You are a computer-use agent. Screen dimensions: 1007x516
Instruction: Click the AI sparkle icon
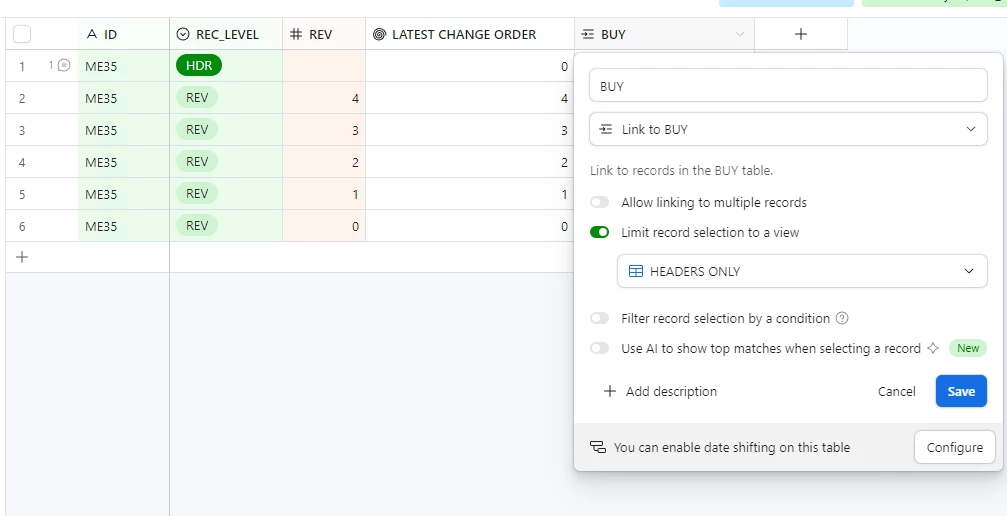[x=933, y=348]
